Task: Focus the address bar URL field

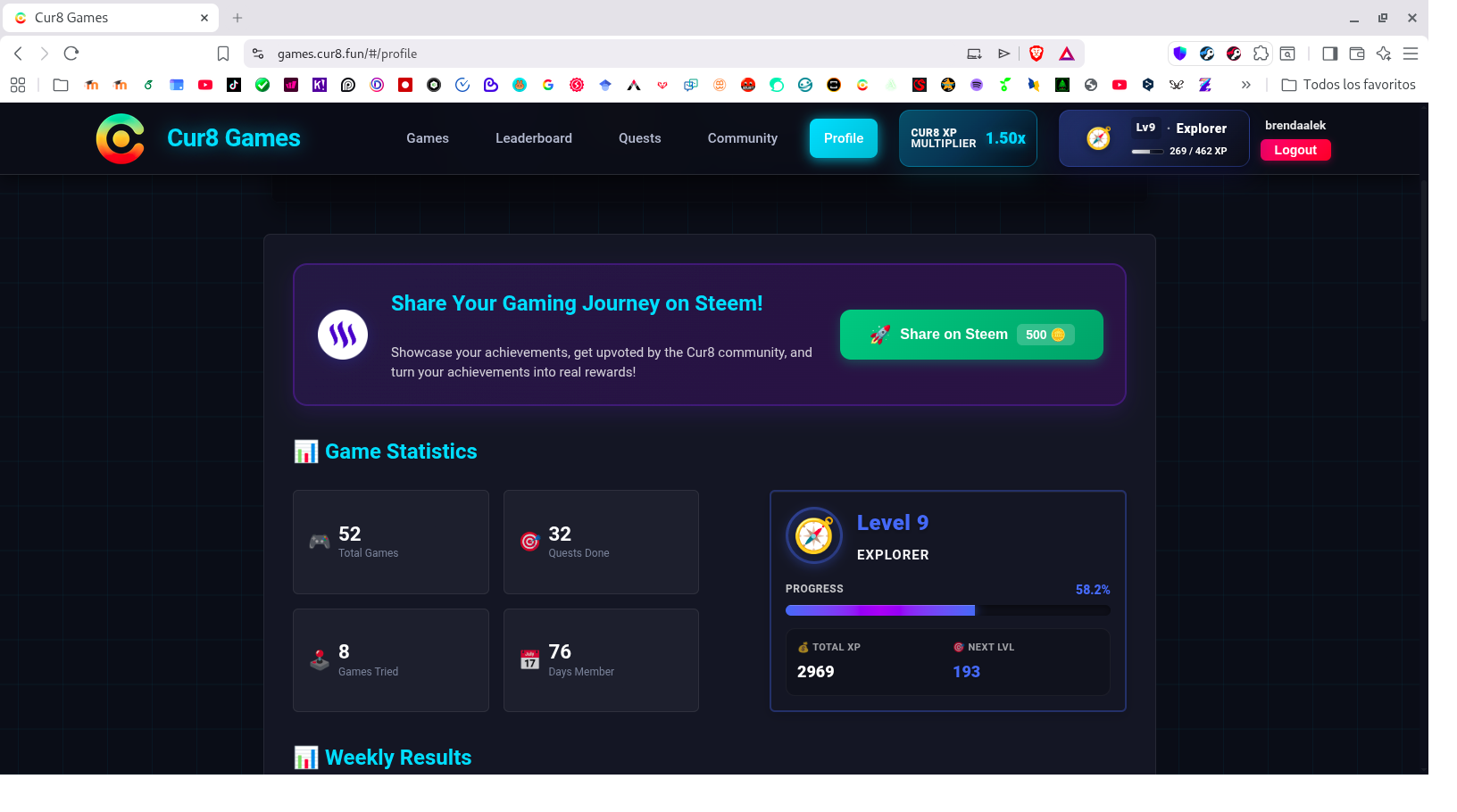Action: coord(616,54)
